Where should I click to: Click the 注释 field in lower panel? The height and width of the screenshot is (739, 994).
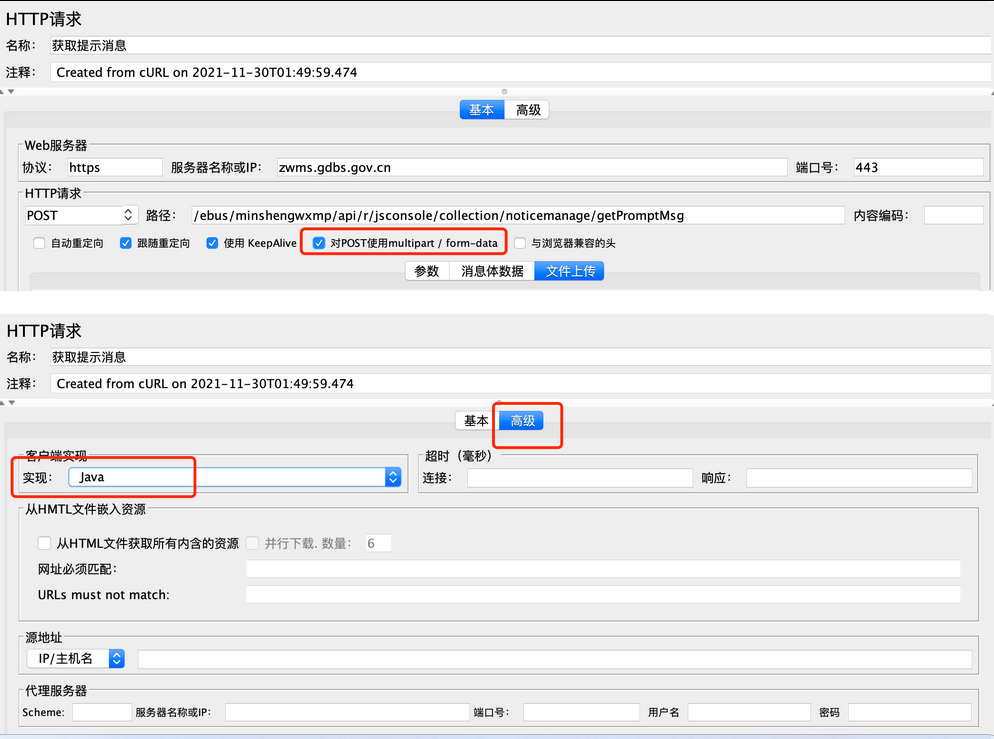coord(520,383)
